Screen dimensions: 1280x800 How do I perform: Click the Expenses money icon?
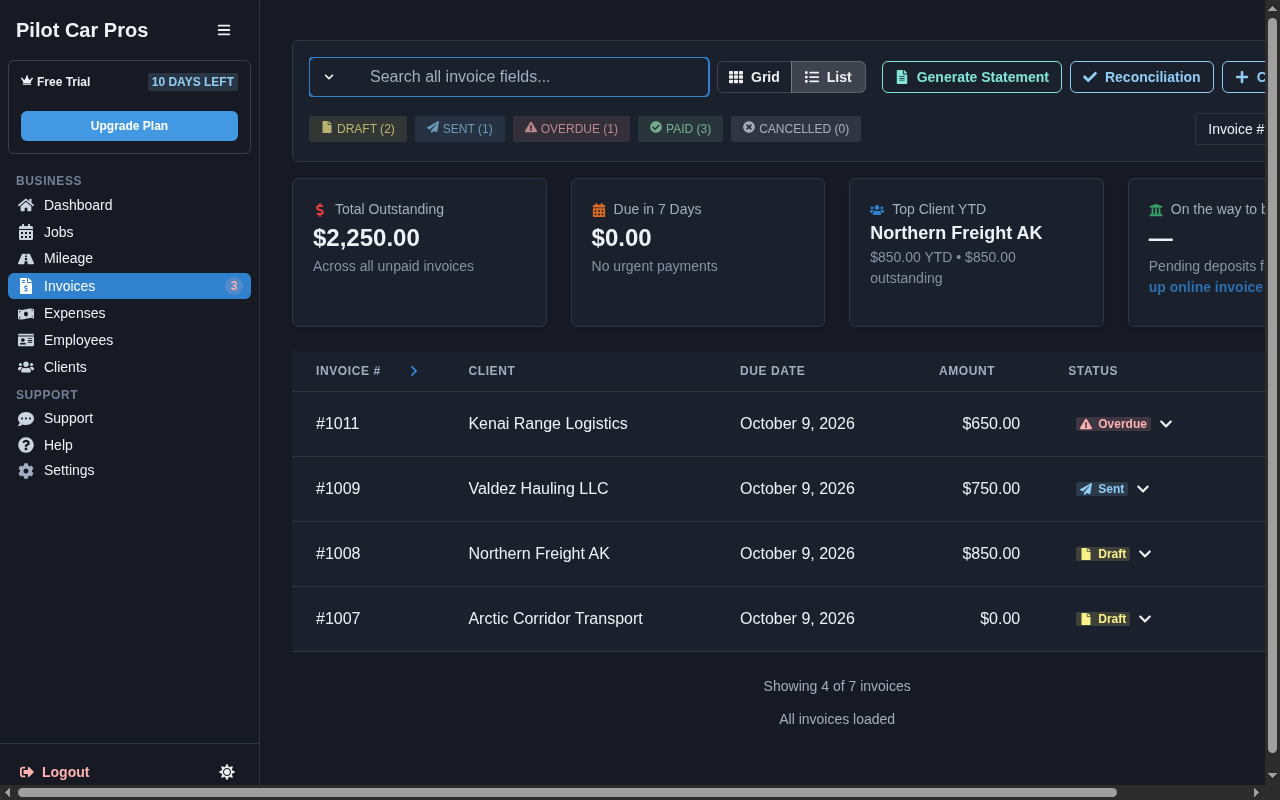pos(26,313)
